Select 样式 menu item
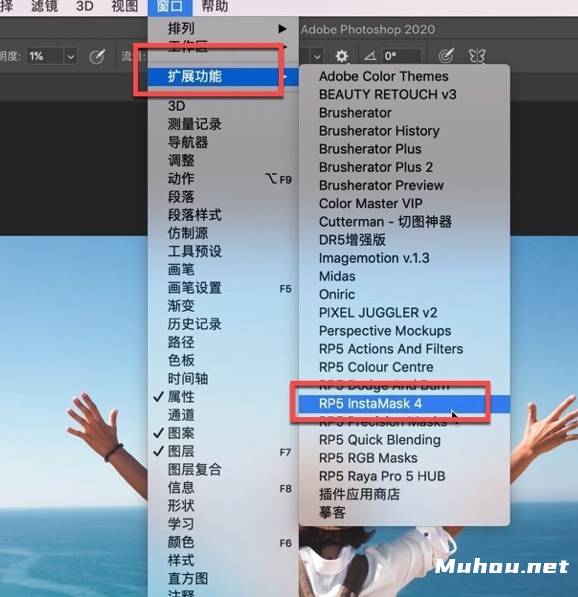 [223, 560]
